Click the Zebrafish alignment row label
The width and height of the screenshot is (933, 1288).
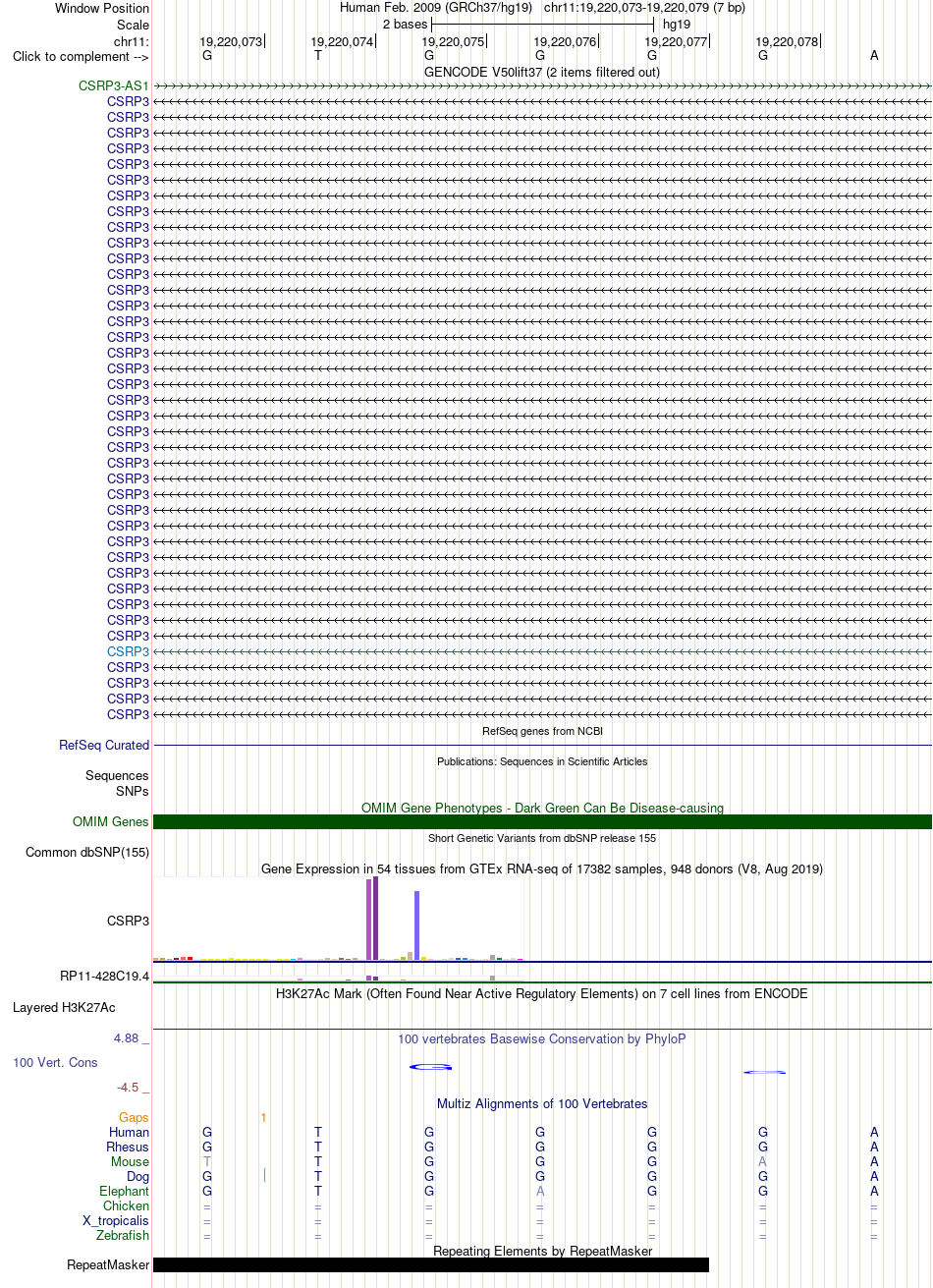tap(124, 1235)
